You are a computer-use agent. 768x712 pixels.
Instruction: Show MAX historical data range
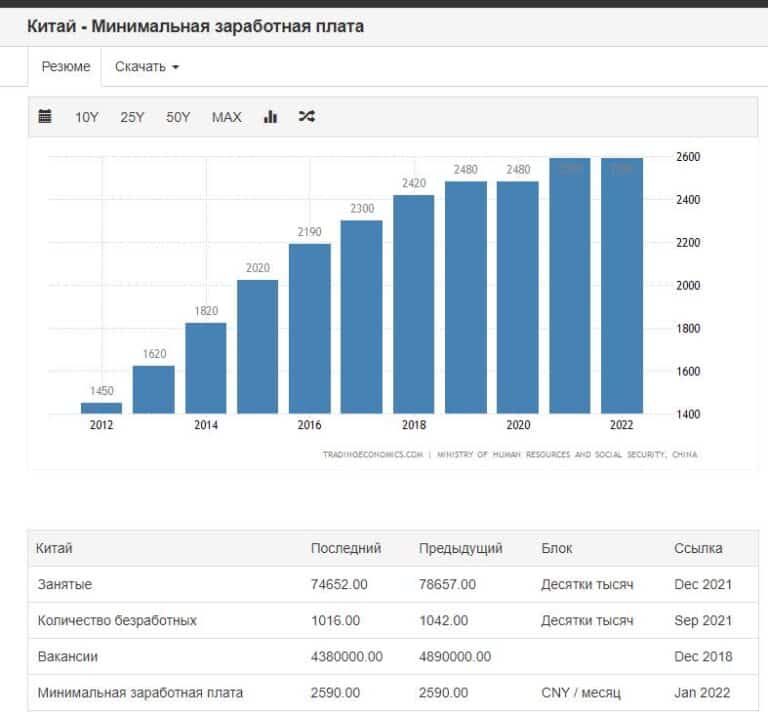(x=227, y=117)
